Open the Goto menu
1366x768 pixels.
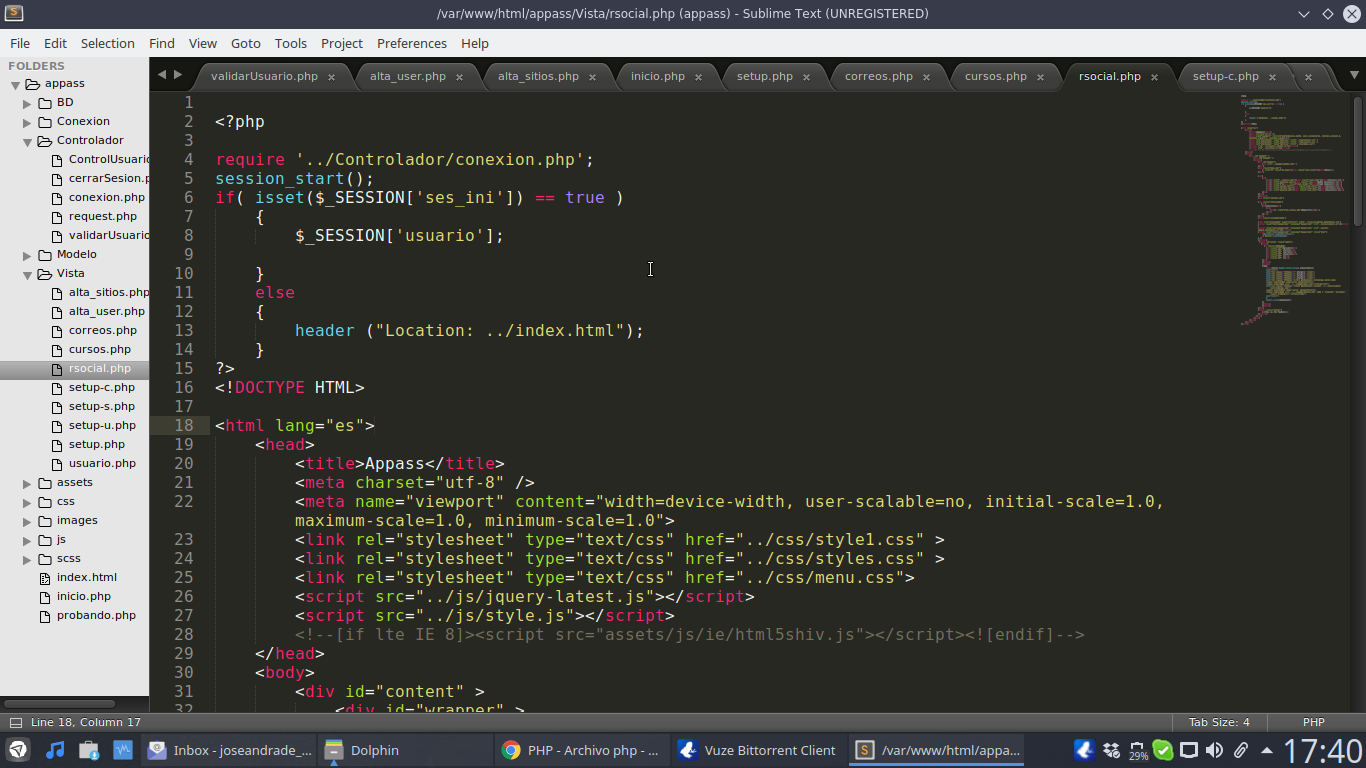click(245, 43)
